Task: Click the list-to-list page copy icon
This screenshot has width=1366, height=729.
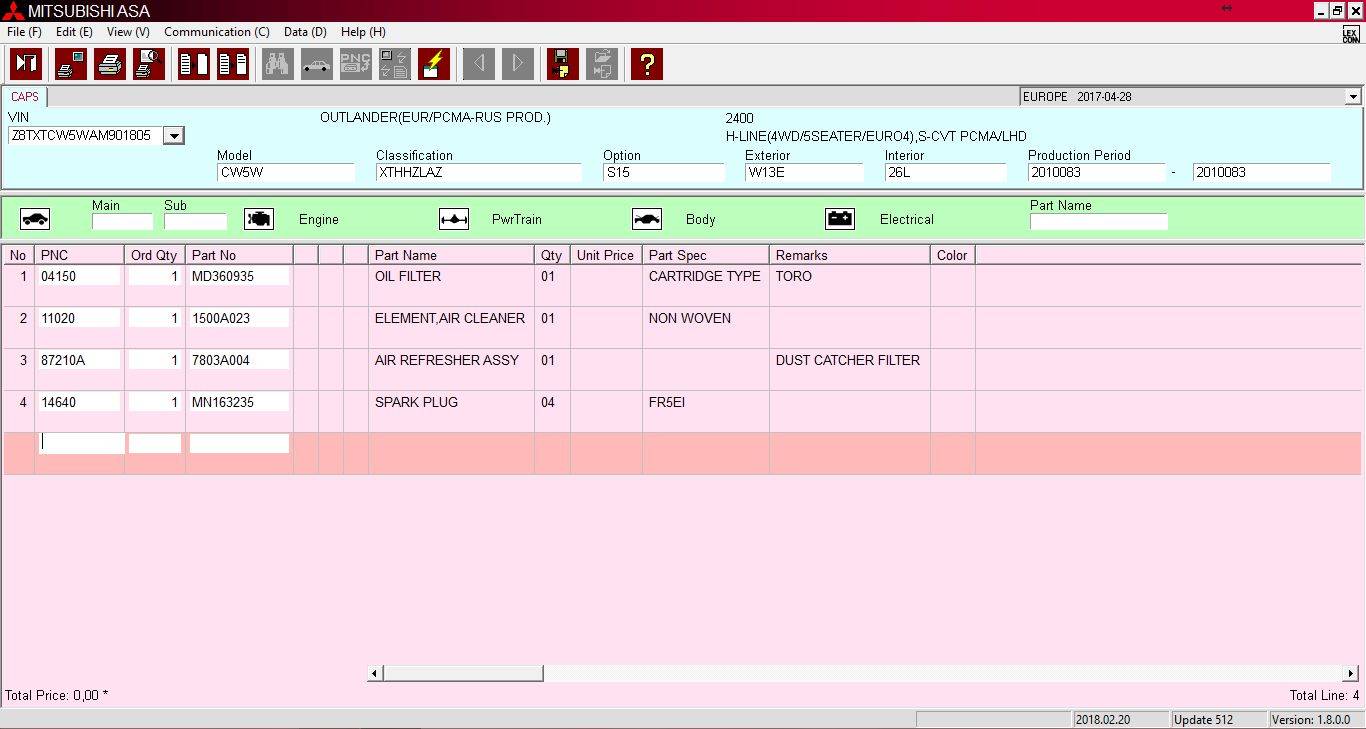Action: coord(233,64)
